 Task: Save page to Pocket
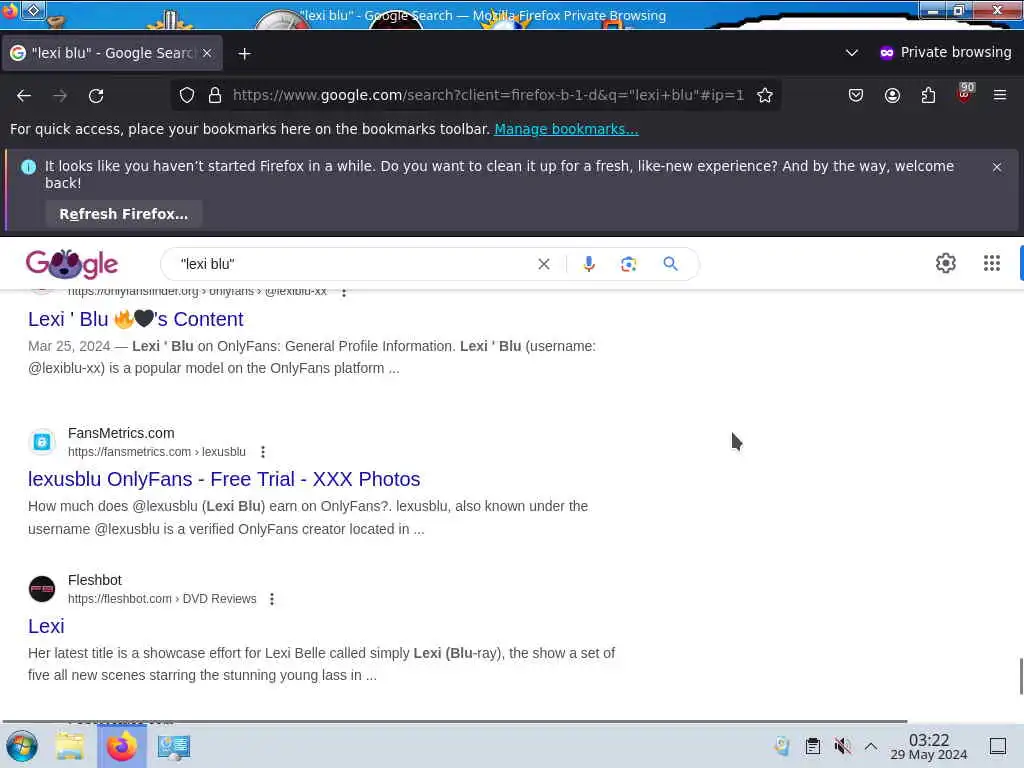click(x=856, y=95)
